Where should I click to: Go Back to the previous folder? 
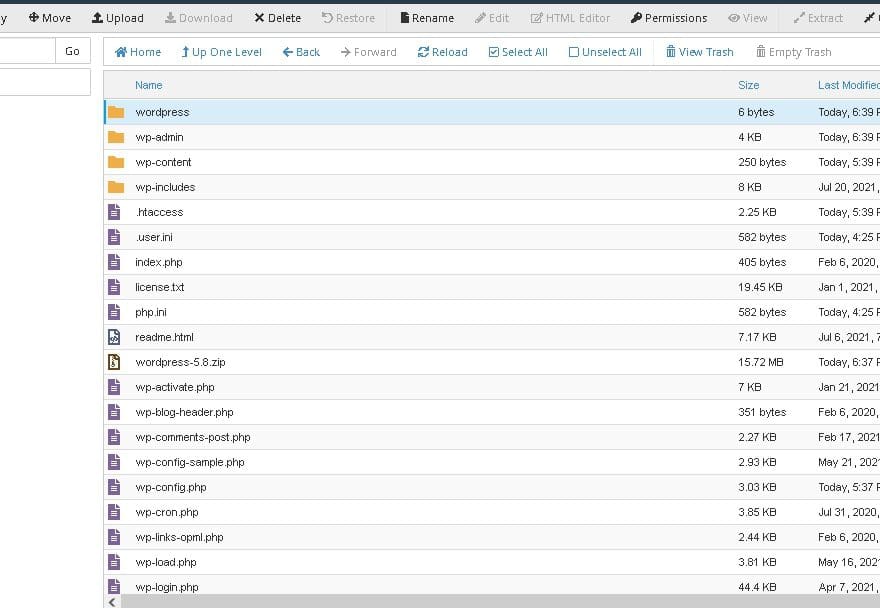coord(301,52)
